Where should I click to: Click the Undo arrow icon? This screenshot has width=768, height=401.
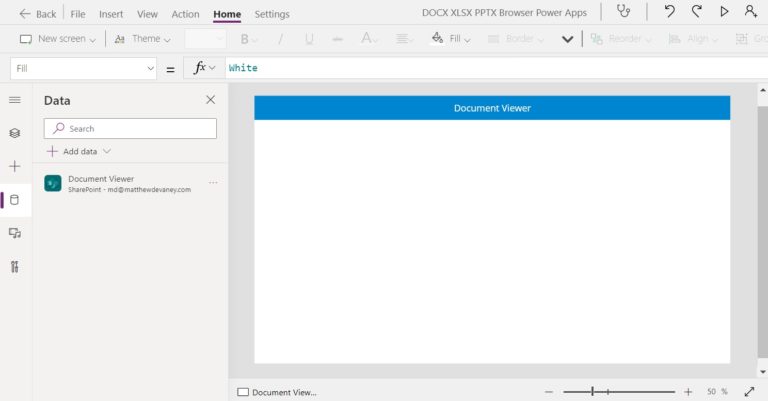point(669,12)
